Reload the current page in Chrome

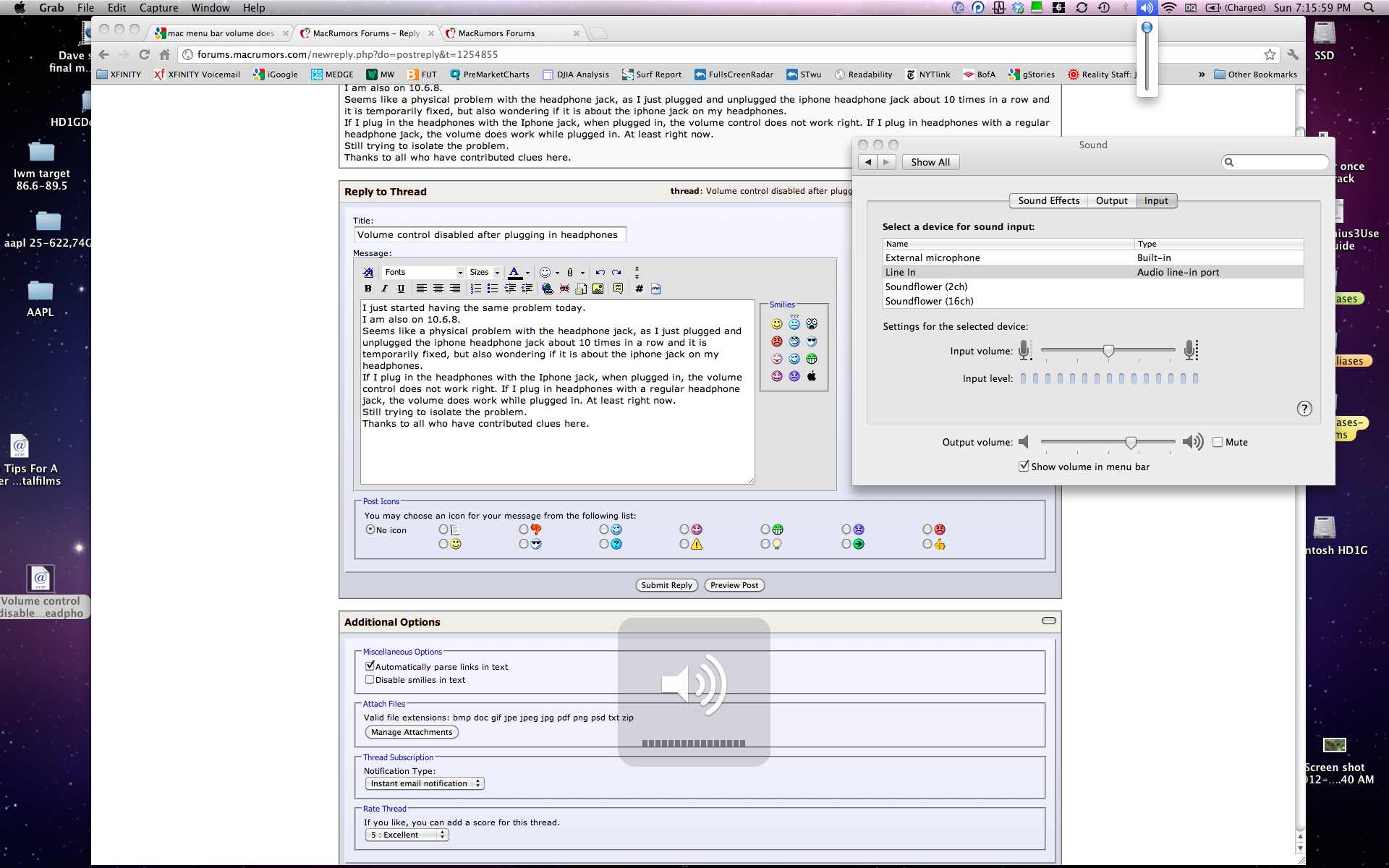(145, 54)
